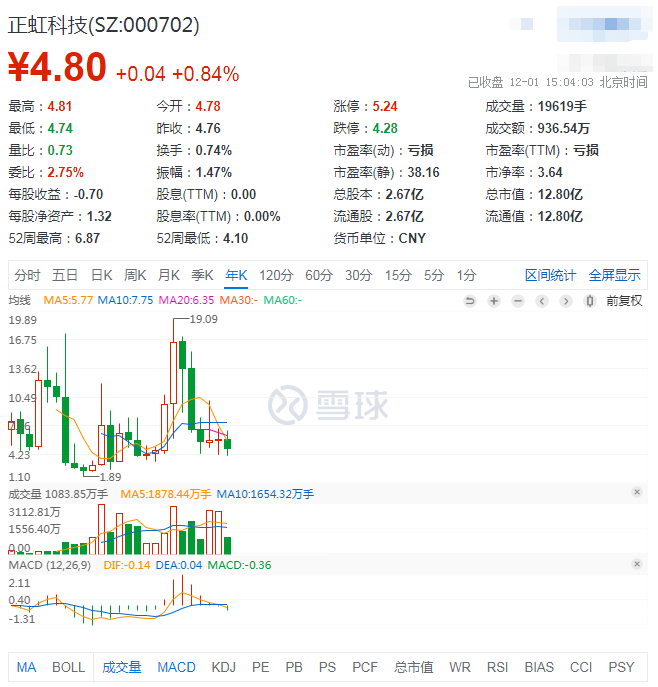Click the 1.89 low price marker
The height and width of the screenshot is (687, 658).
pos(110,478)
